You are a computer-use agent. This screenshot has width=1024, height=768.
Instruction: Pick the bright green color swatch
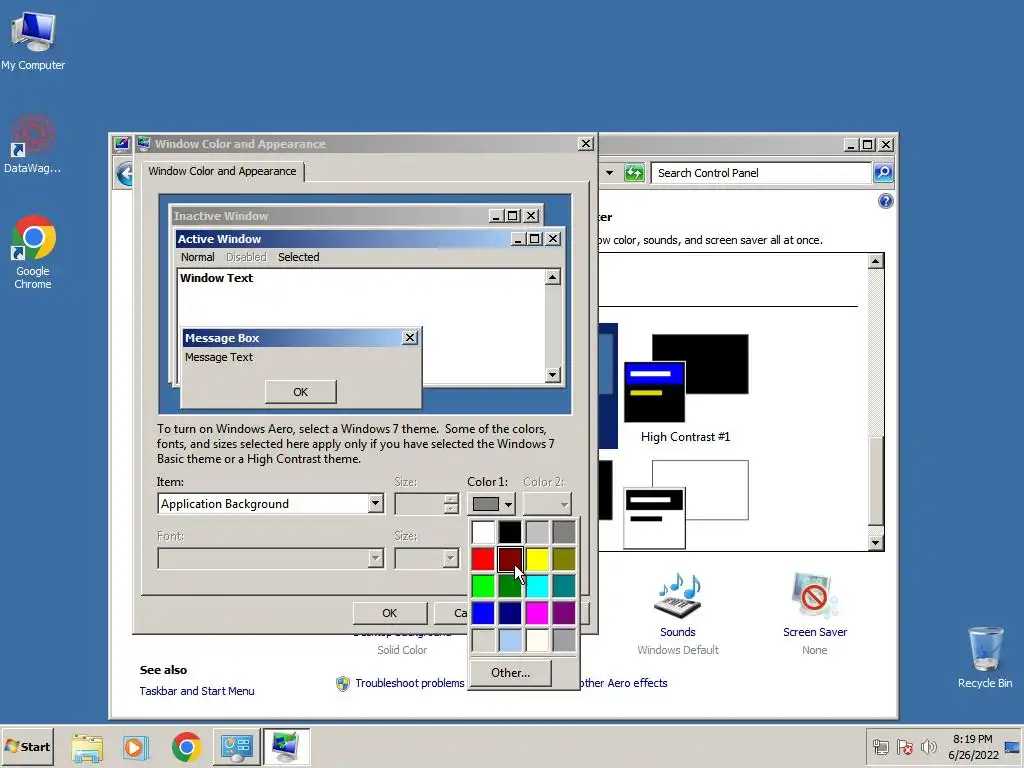point(483,586)
